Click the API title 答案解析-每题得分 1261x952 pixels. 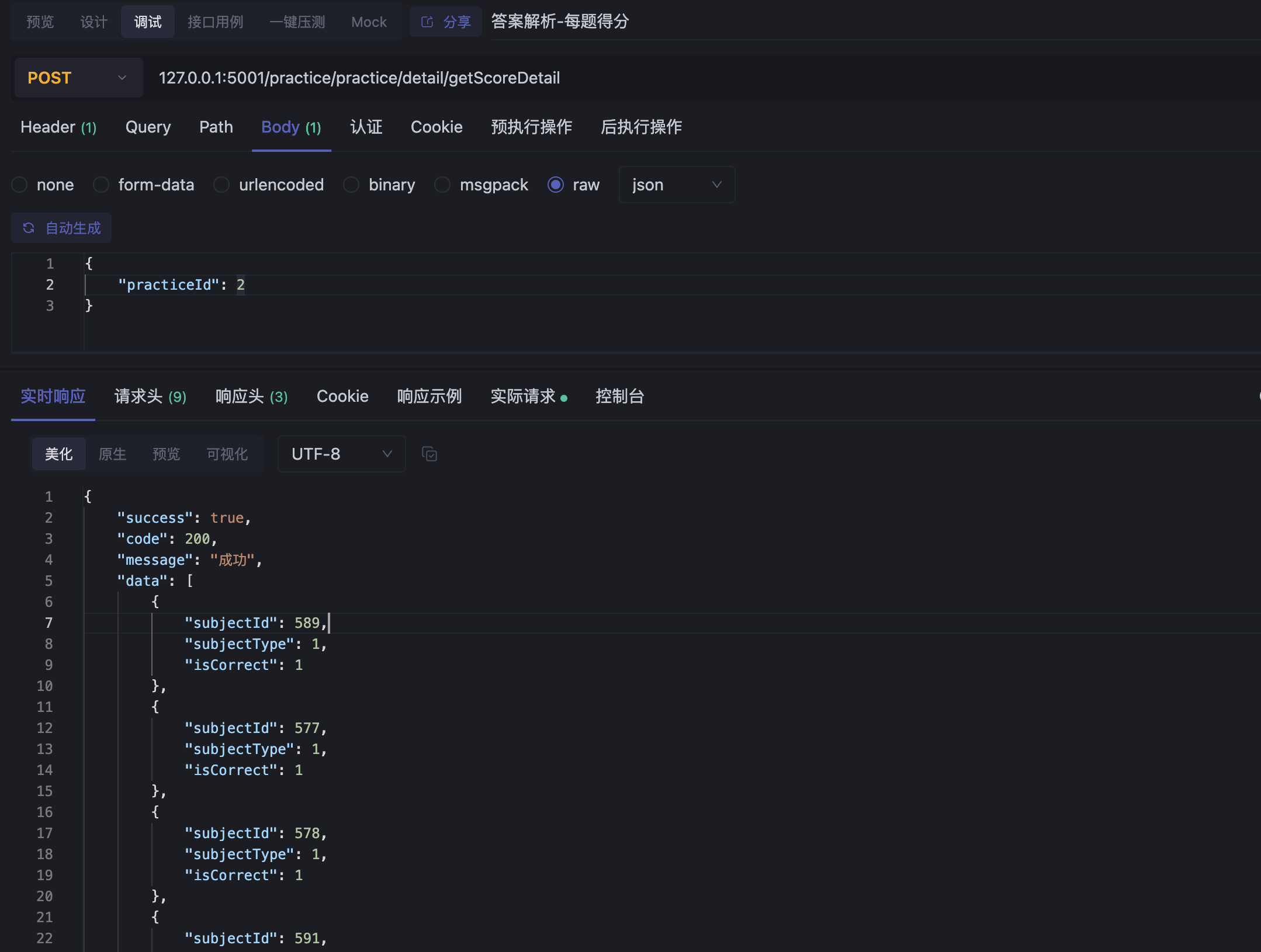click(x=560, y=22)
